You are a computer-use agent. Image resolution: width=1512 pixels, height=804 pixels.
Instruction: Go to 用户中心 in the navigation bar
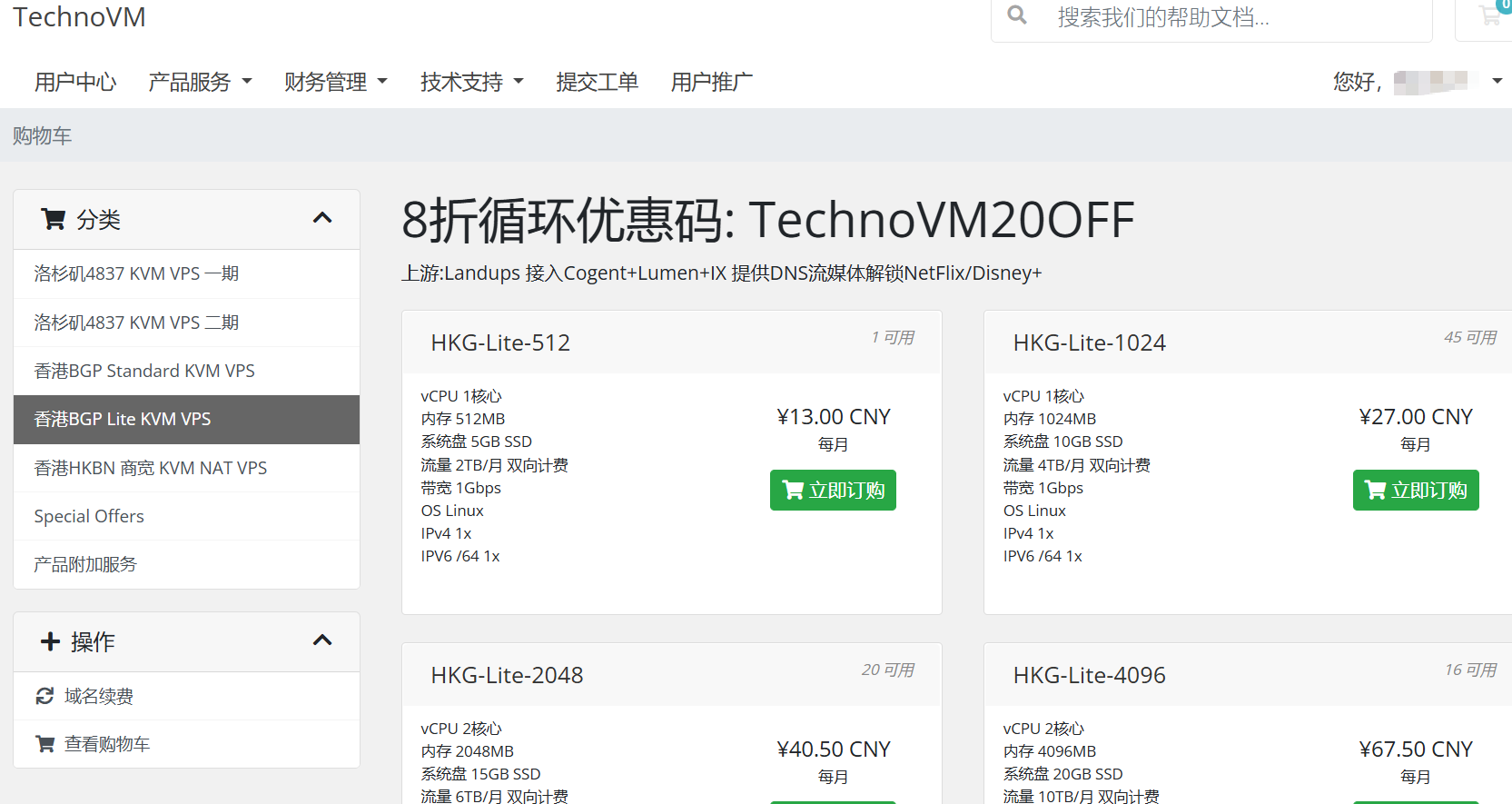[75, 82]
